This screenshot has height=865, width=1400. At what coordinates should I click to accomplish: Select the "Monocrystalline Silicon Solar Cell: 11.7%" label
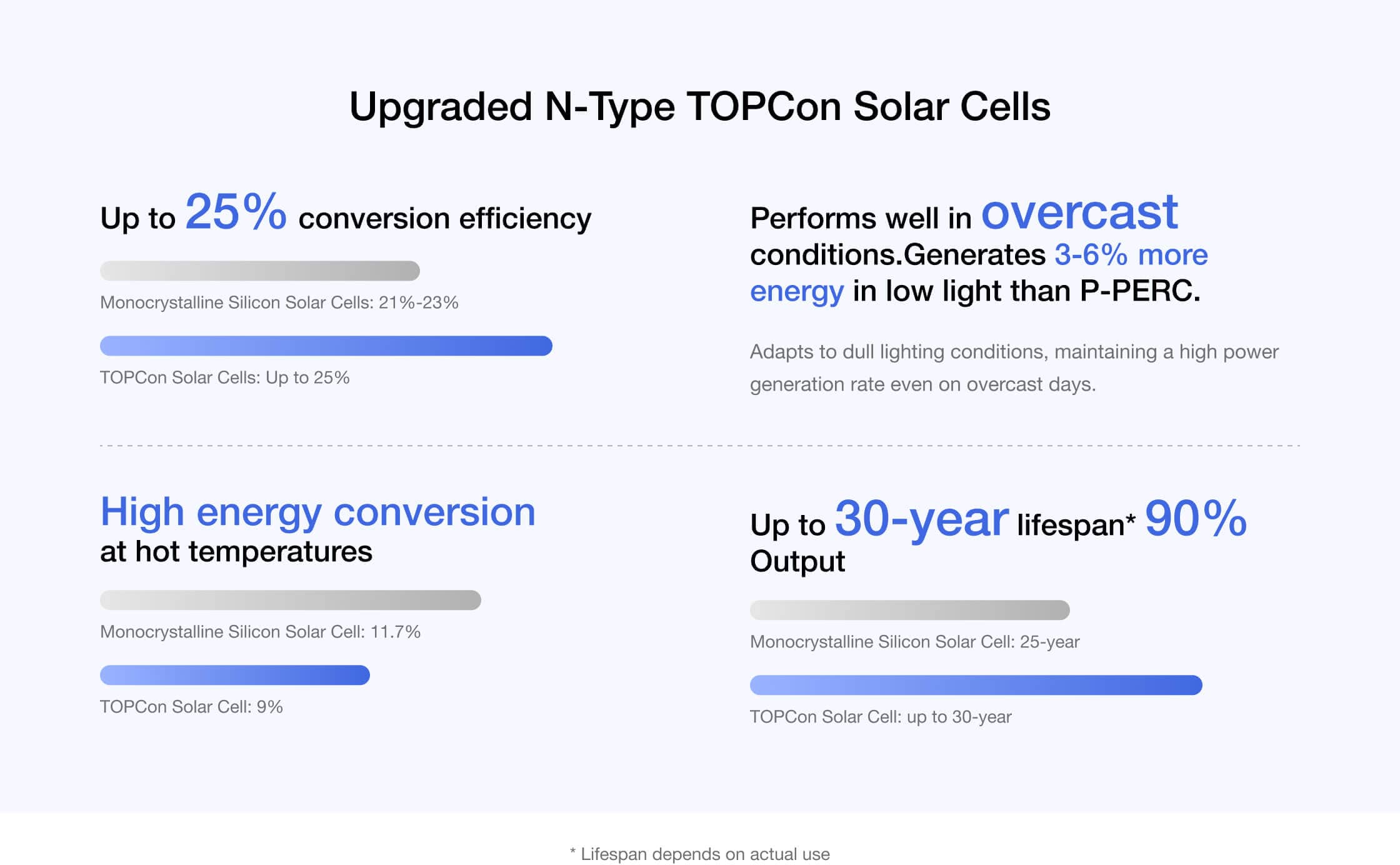pyautogui.click(x=260, y=632)
